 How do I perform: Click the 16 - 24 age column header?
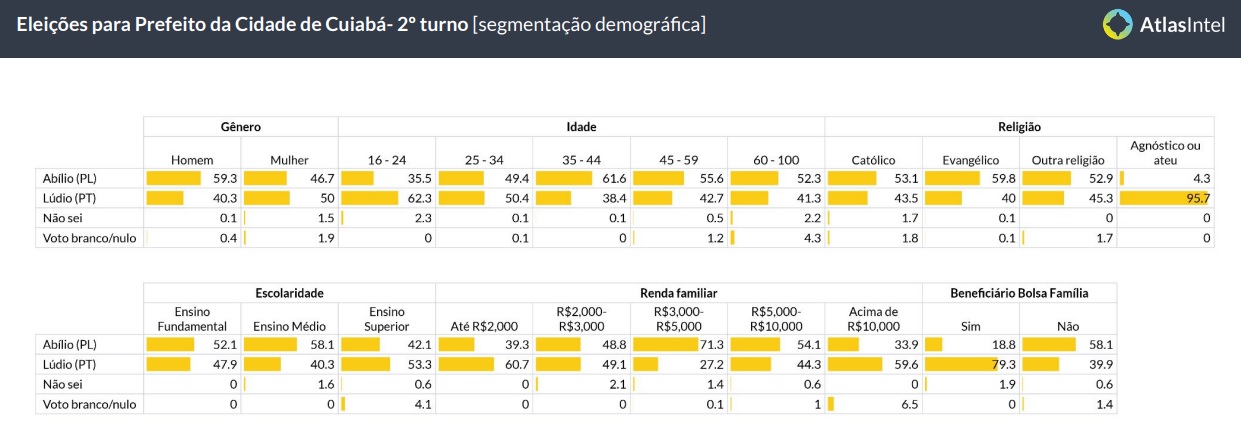(387, 159)
